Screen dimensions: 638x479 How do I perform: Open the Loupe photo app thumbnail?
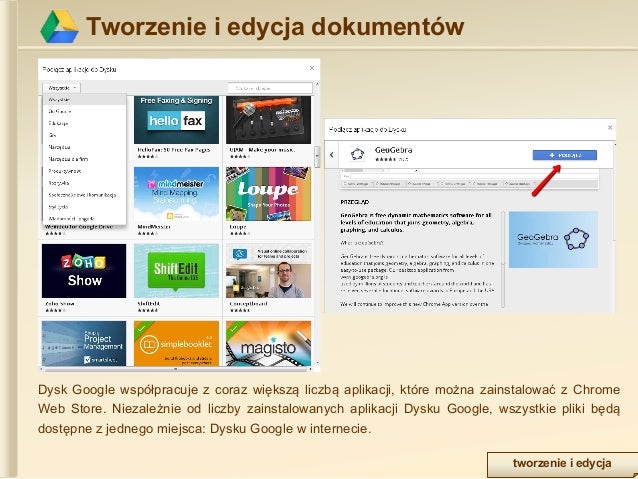(x=268, y=194)
